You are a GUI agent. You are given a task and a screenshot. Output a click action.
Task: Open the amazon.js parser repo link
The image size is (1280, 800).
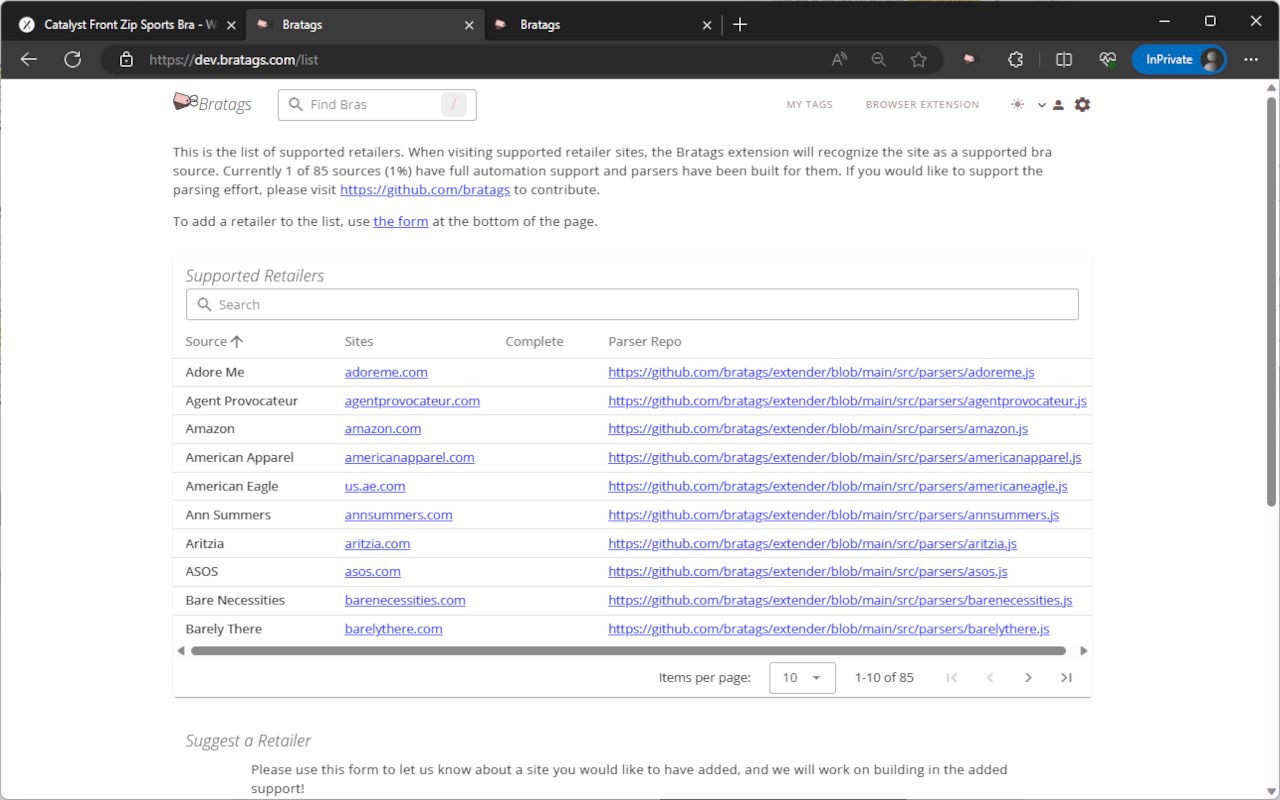[818, 428]
